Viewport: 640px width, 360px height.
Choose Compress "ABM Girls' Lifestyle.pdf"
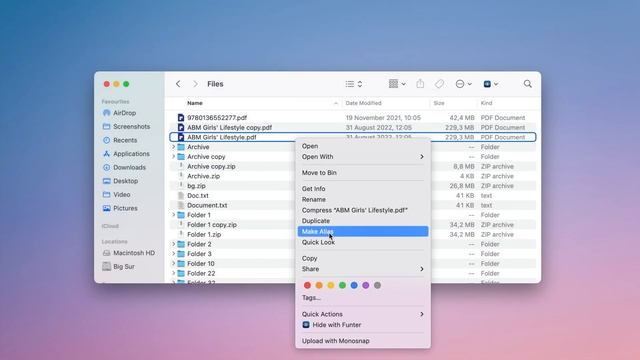pyautogui.click(x=363, y=210)
